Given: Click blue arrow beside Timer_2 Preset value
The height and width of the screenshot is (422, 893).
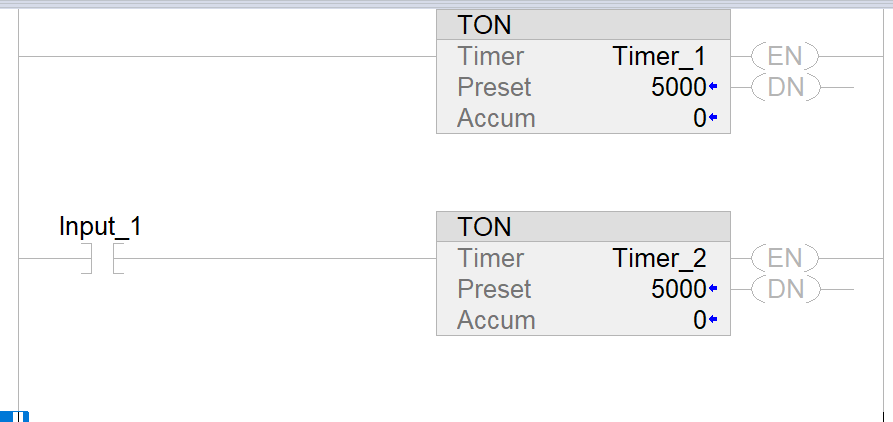Looking at the screenshot, I should click(x=713, y=290).
